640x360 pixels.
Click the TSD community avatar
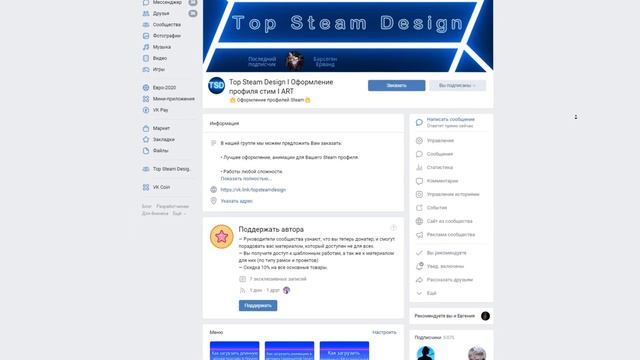coord(216,85)
